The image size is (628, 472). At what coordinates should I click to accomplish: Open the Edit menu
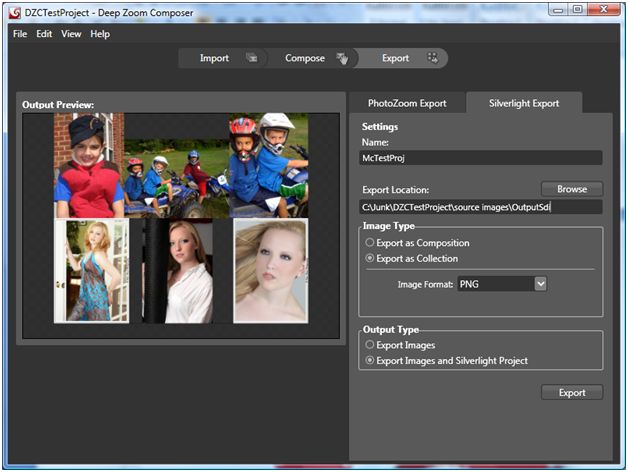click(44, 34)
